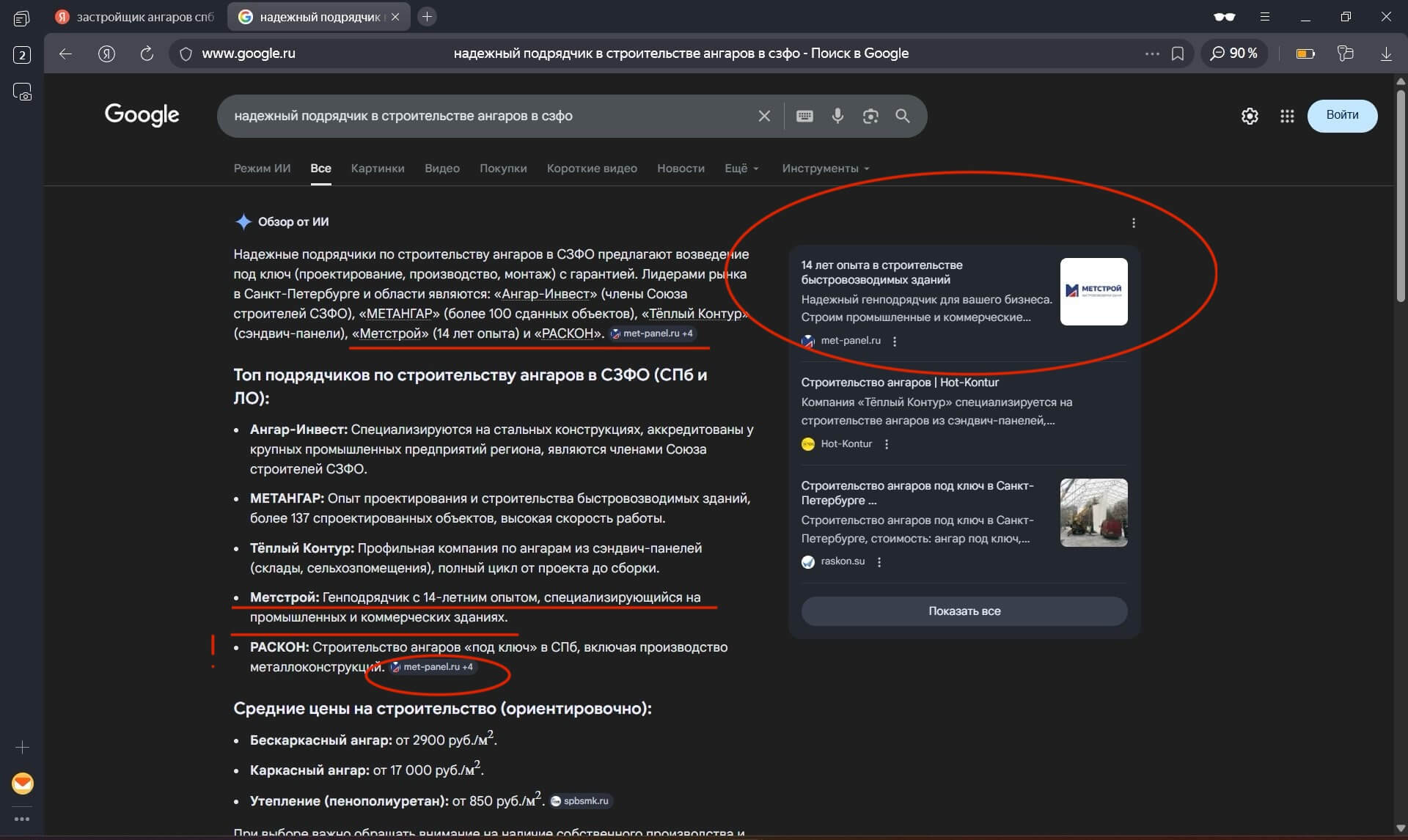The image size is (1408, 840).
Task: Open the three-dot menu on the AI overview panel
Action: (1133, 223)
